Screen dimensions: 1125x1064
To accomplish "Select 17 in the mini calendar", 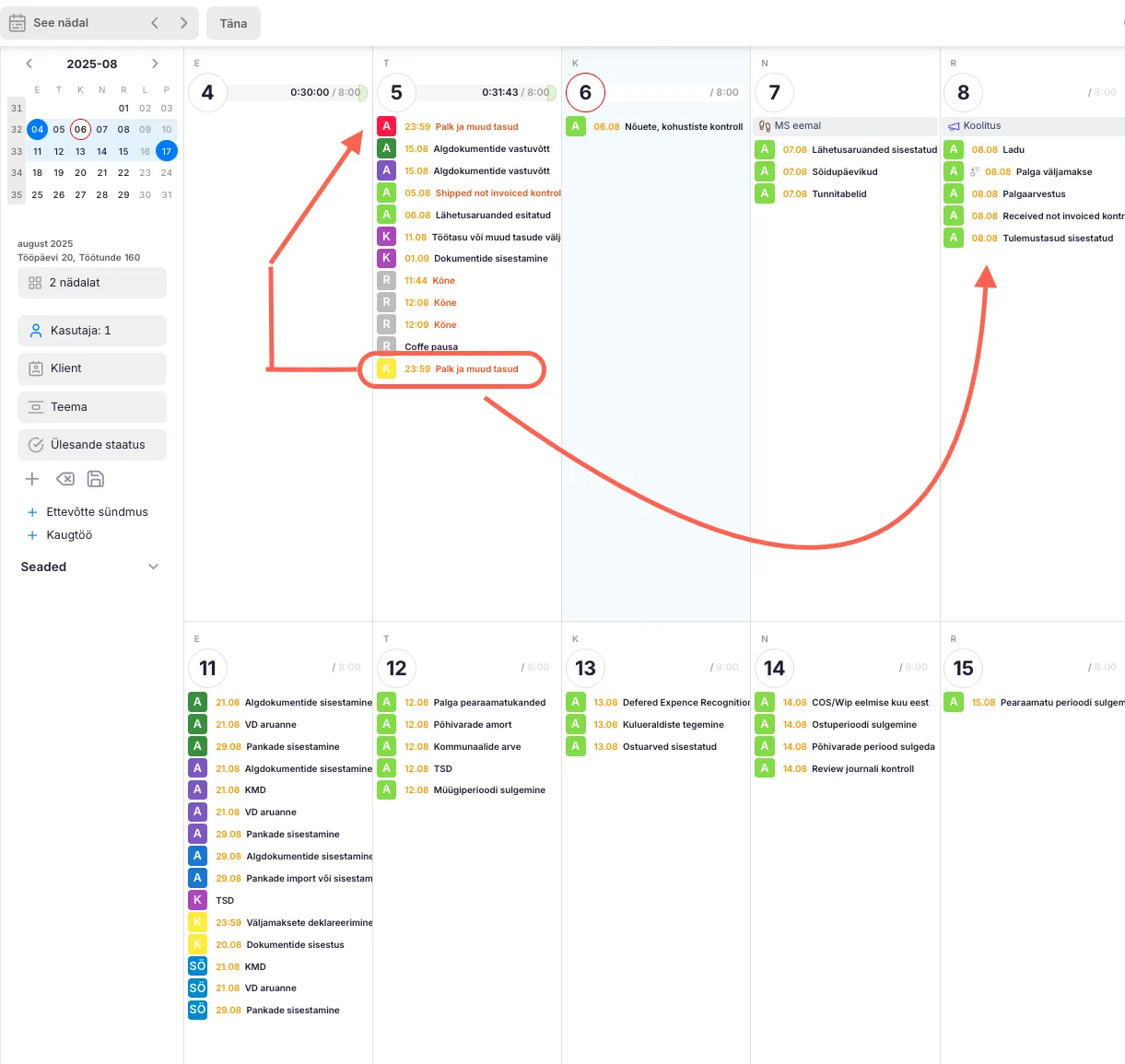I will [x=167, y=151].
